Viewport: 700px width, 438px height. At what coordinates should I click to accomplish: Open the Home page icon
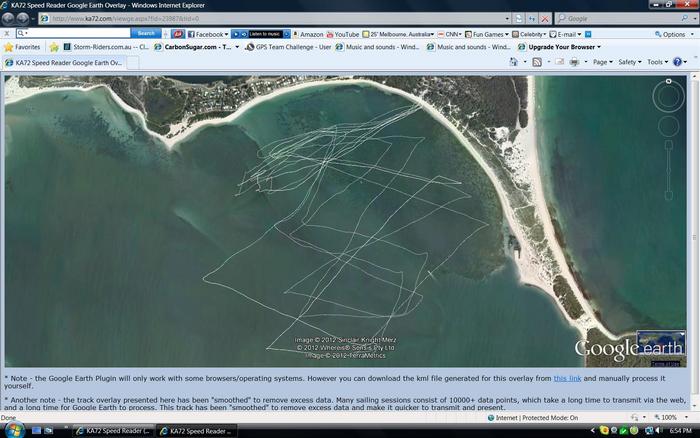click(514, 62)
